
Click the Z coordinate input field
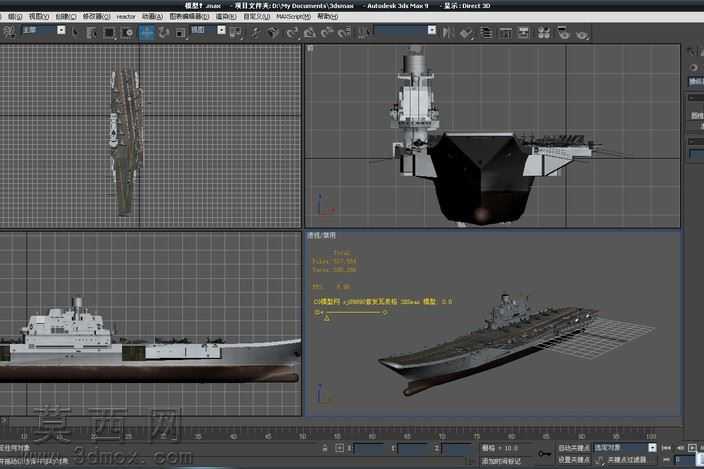tap(457, 448)
